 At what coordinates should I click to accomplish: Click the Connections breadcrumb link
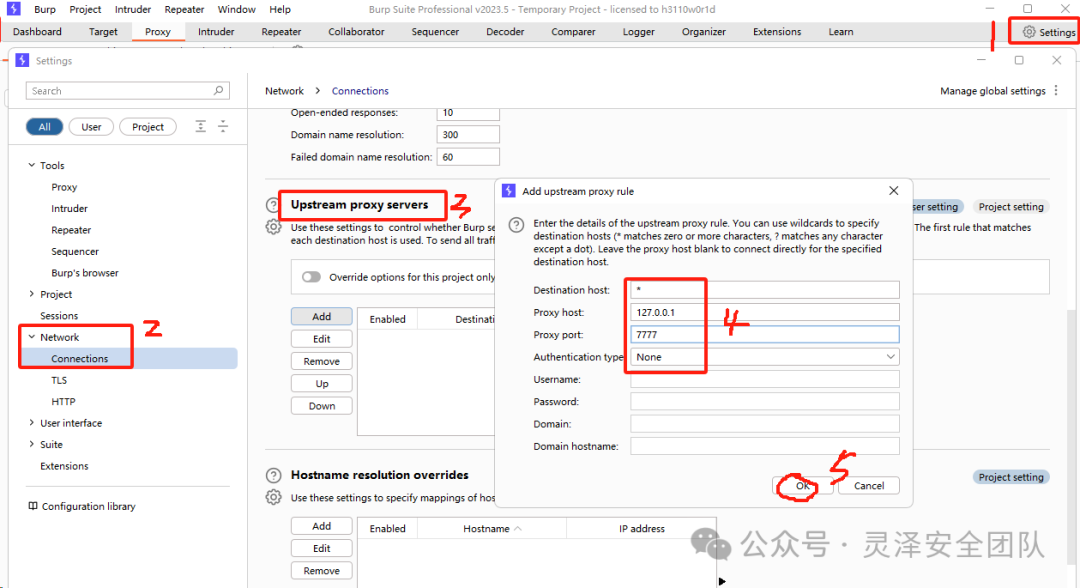[x=360, y=91]
